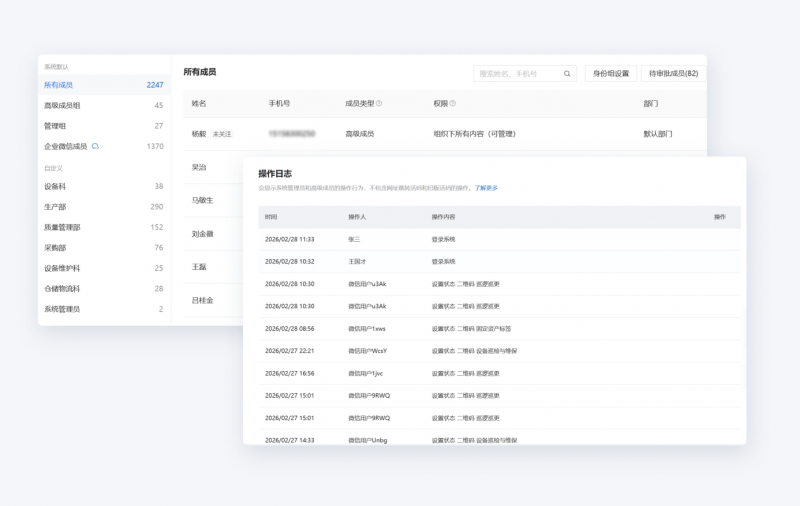
Task: Select 系统管理员 group
Action: click(x=62, y=309)
